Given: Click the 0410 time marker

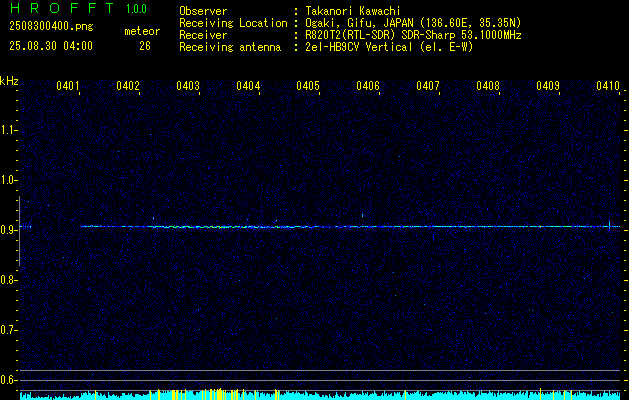Looking at the screenshot, I should (x=608, y=86).
